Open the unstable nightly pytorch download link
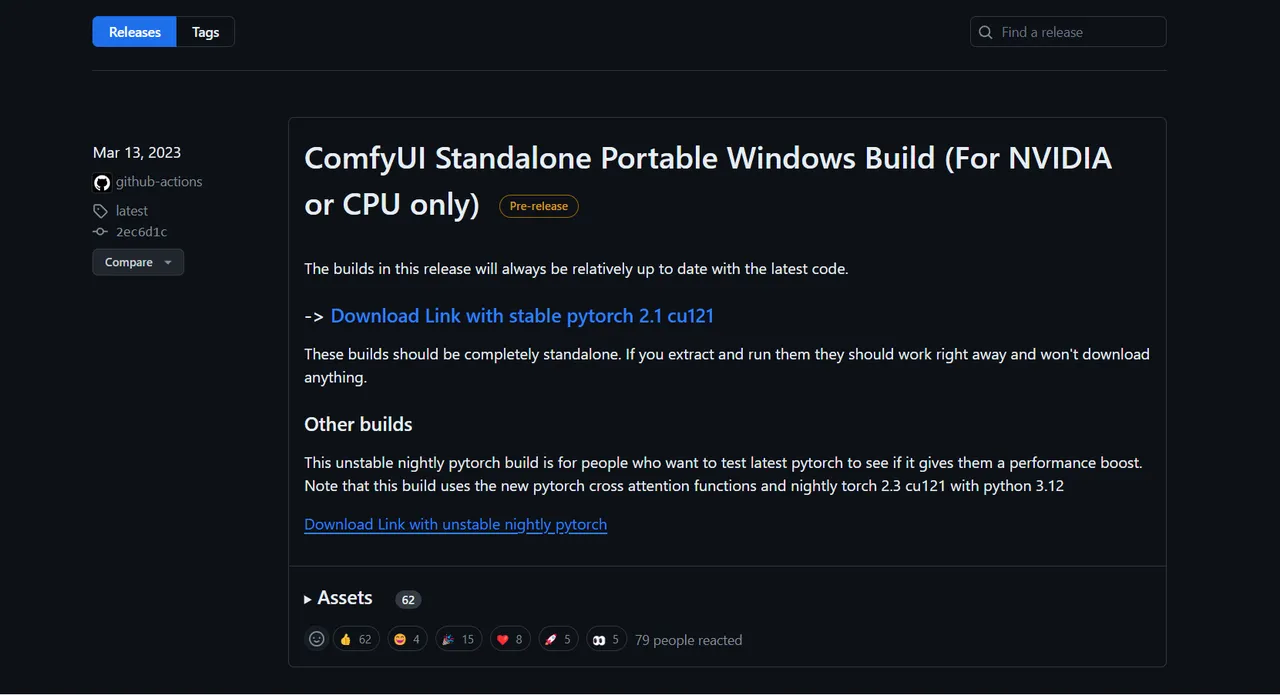Image resolution: width=1280 pixels, height=695 pixels. (x=455, y=524)
